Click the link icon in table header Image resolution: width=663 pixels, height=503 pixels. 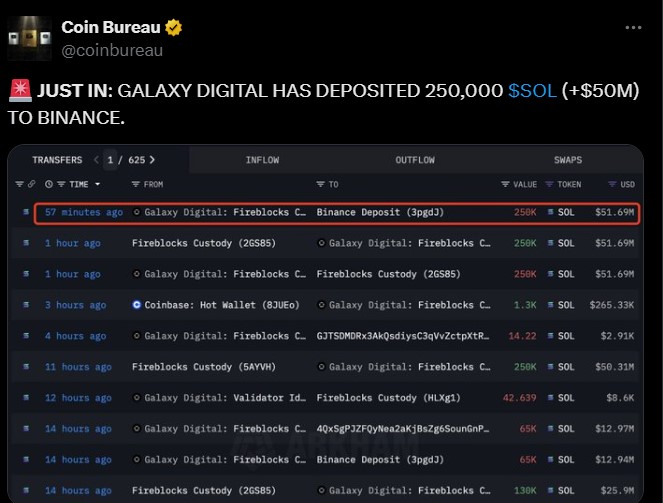32,184
